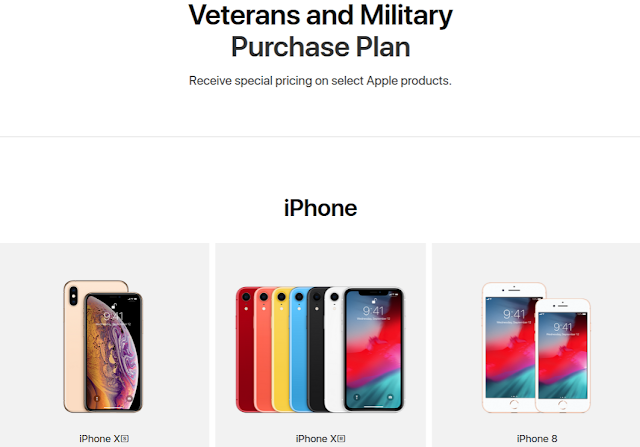Viewport: 640px width, 447px height.
Task: Click the iPhone XS label link
Action: click(104, 438)
